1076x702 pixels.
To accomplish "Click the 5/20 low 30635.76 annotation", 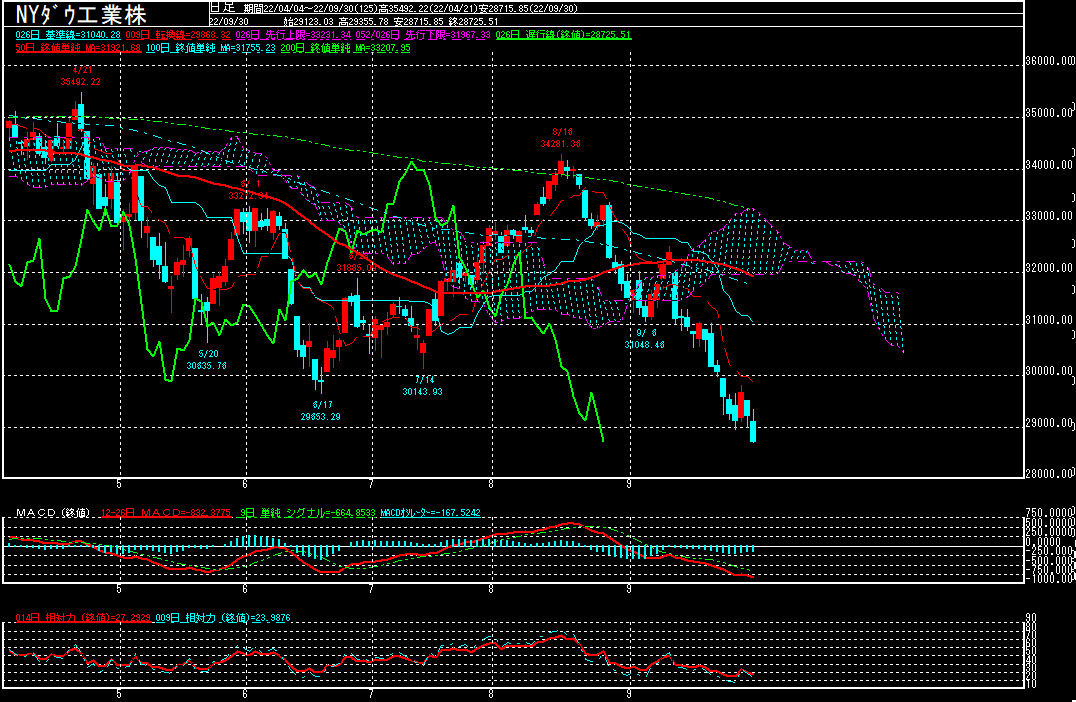I will (207, 360).
